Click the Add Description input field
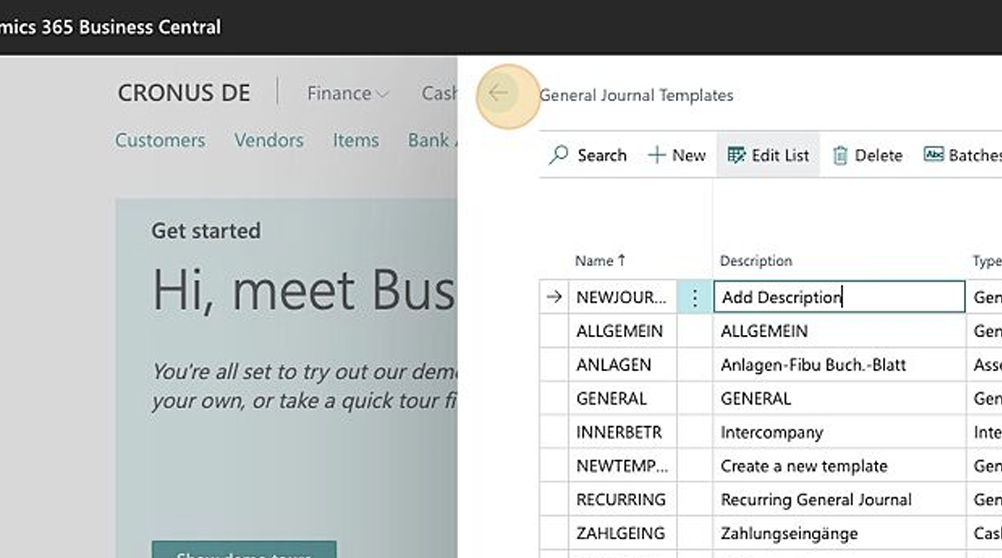Viewport: 1002px width, 558px height. (x=839, y=297)
